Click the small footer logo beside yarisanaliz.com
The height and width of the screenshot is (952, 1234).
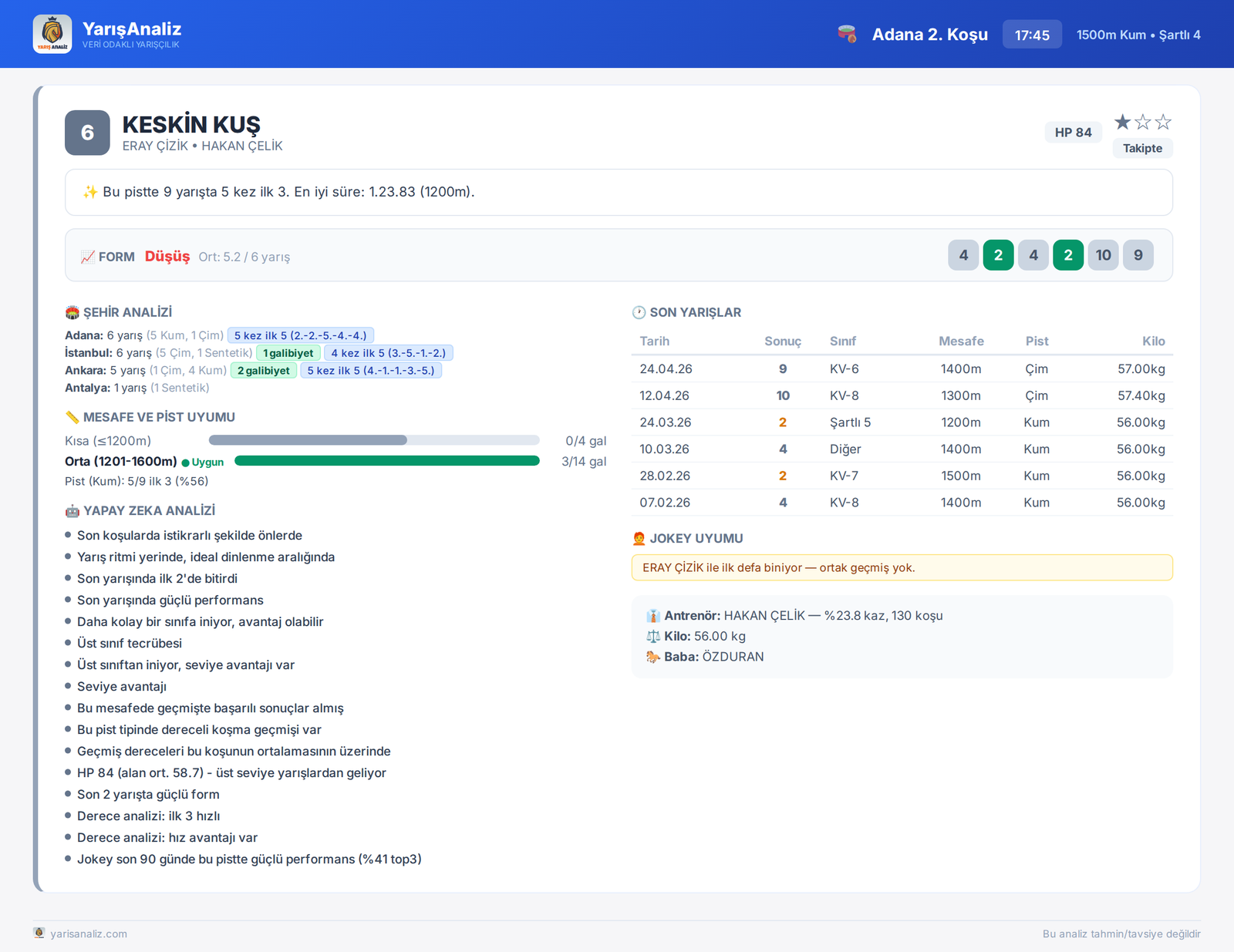(x=39, y=933)
